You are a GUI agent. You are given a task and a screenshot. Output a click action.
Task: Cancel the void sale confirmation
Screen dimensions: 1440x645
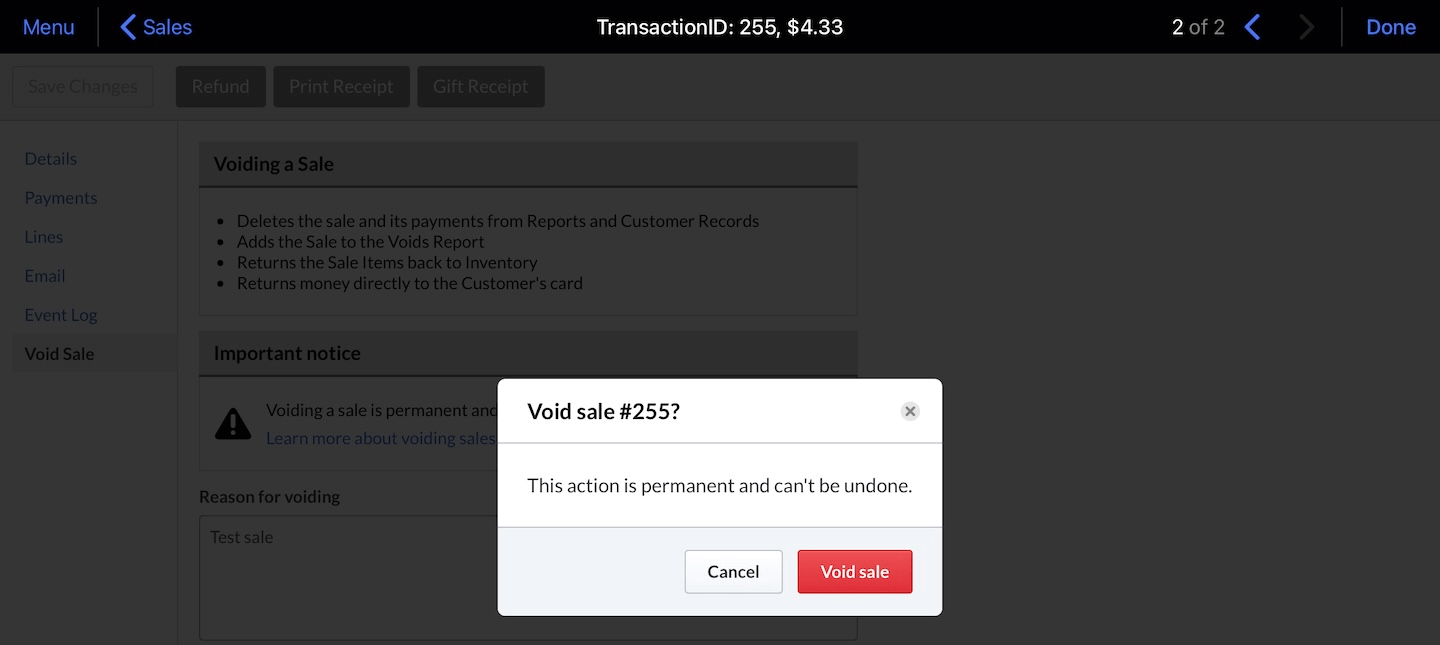[733, 571]
